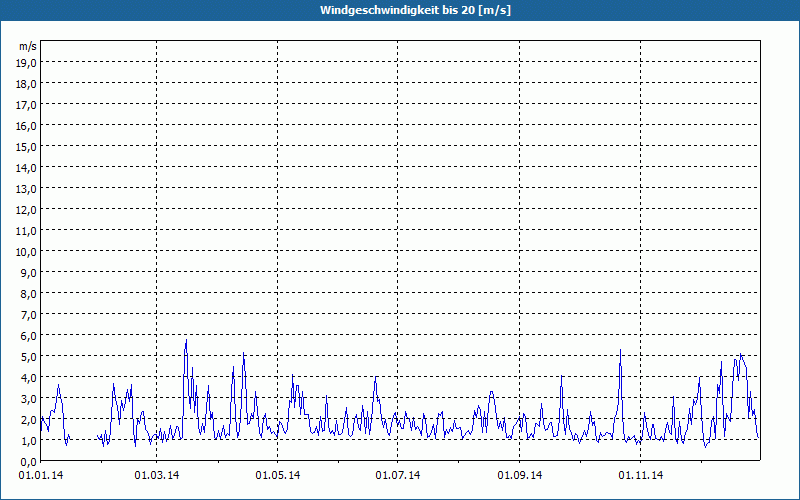Click the 5,0 y-axis label
800x500 pixels.
pyautogui.click(x=29, y=357)
